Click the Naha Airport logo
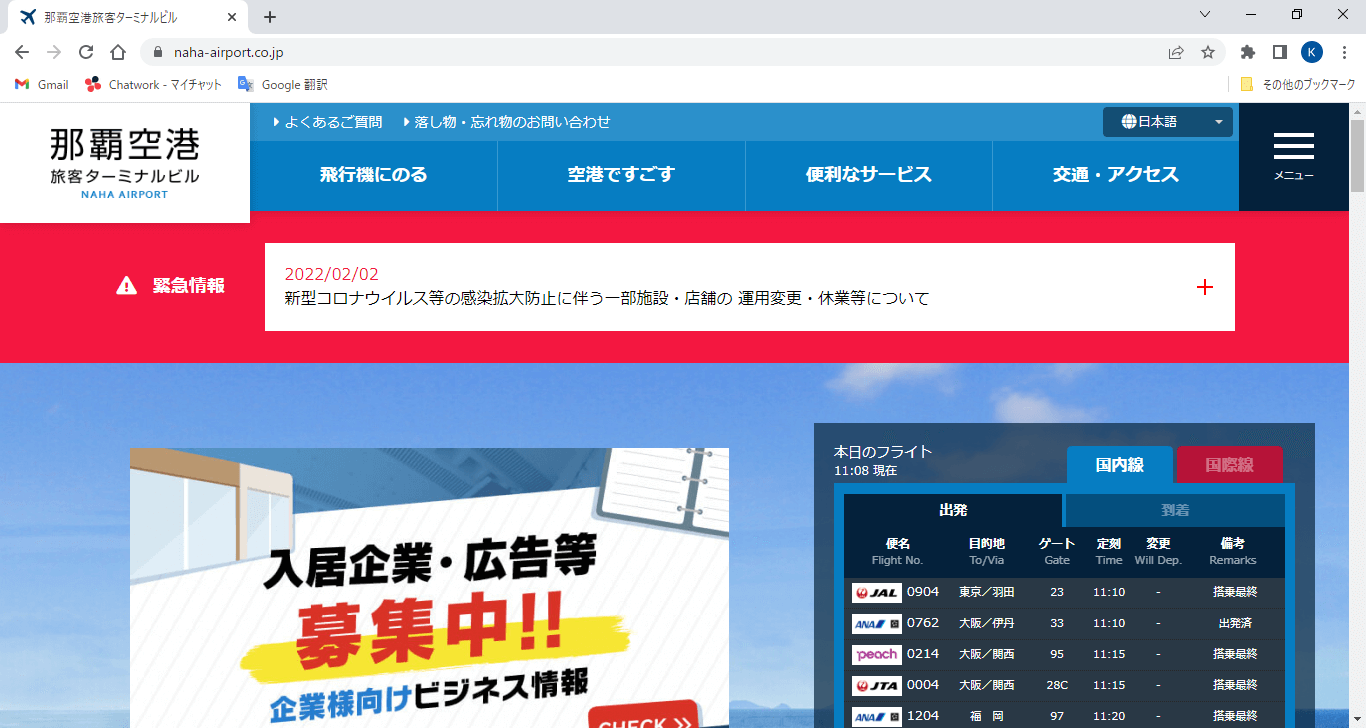The width and height of the screenshot is (1366, 728). pos(125,162)
